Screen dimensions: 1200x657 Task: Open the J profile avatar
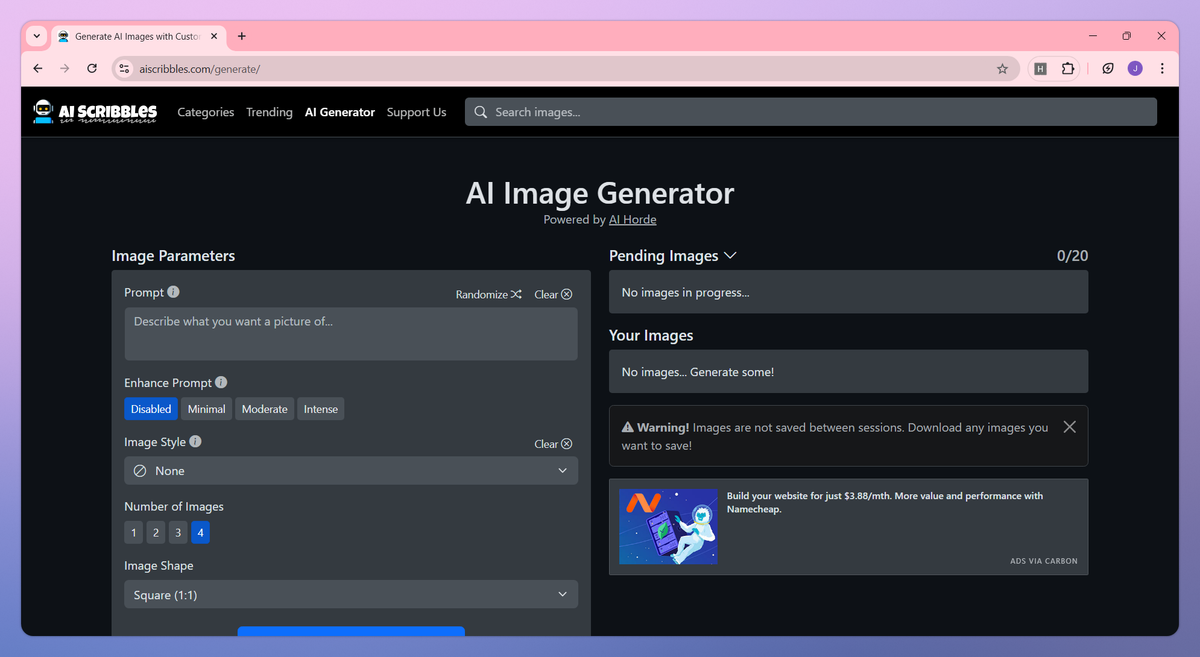(x=1135, y=69)
